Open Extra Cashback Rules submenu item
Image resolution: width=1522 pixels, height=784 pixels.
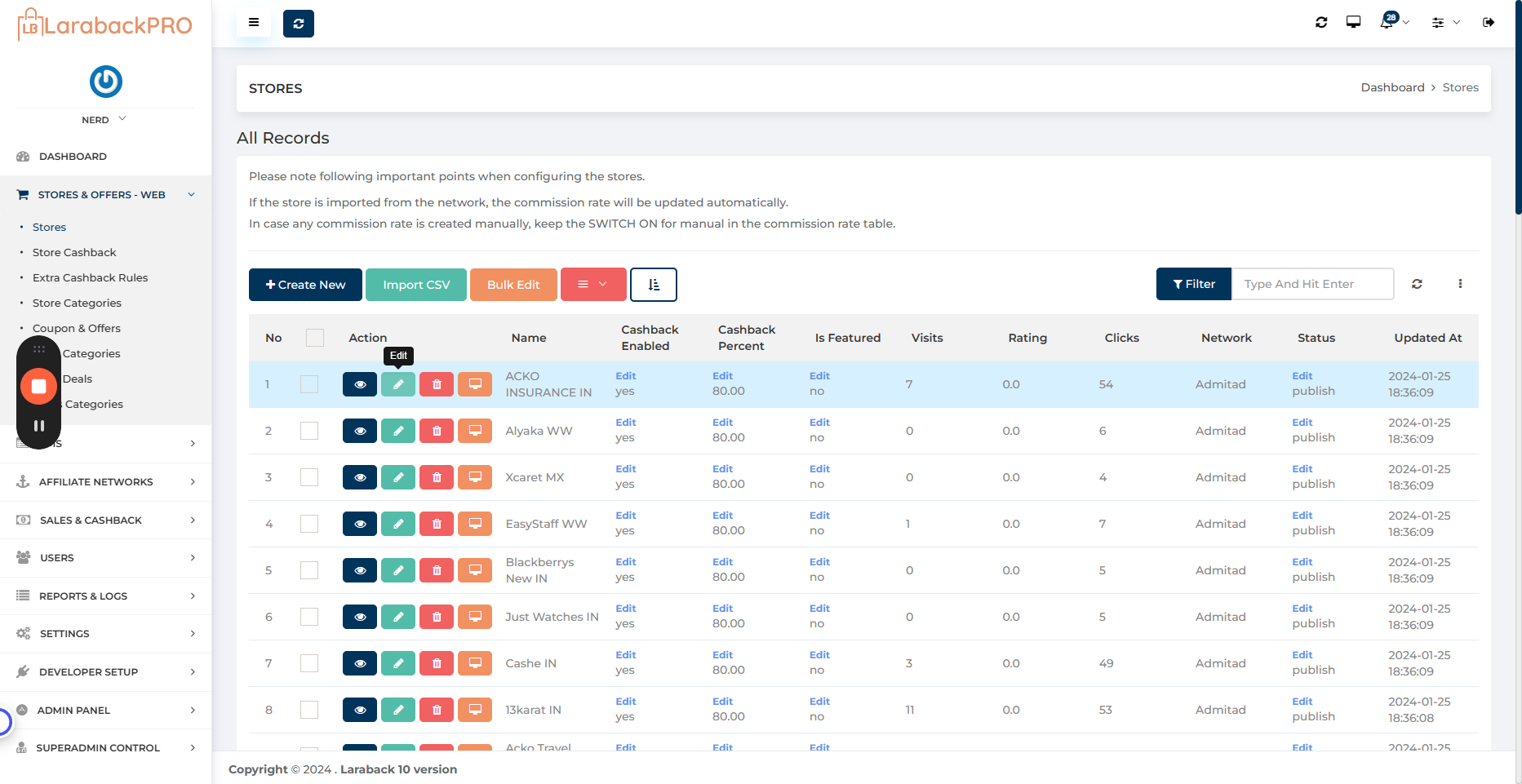(90, 278)
